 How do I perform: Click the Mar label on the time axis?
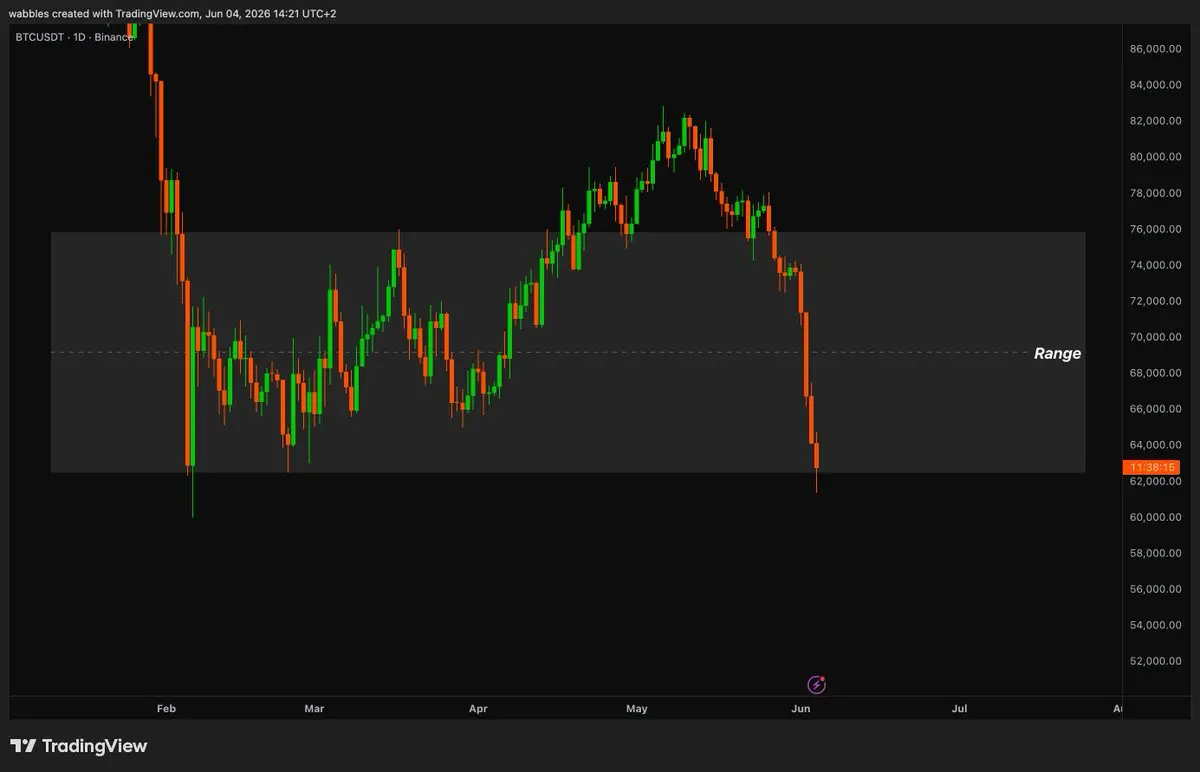[x=314, y=709]
